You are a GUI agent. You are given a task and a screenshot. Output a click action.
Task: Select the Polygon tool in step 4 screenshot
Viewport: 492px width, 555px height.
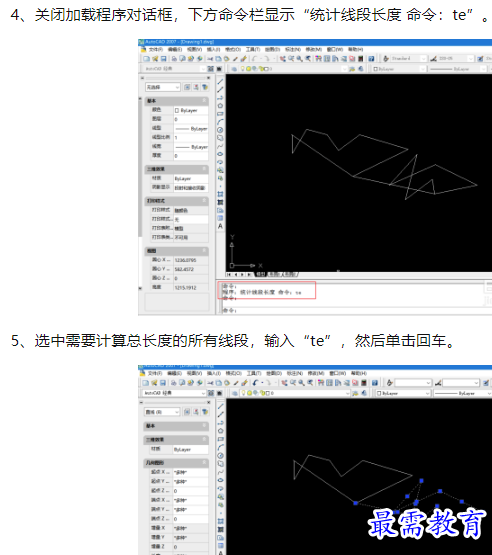tap(220, 105)
